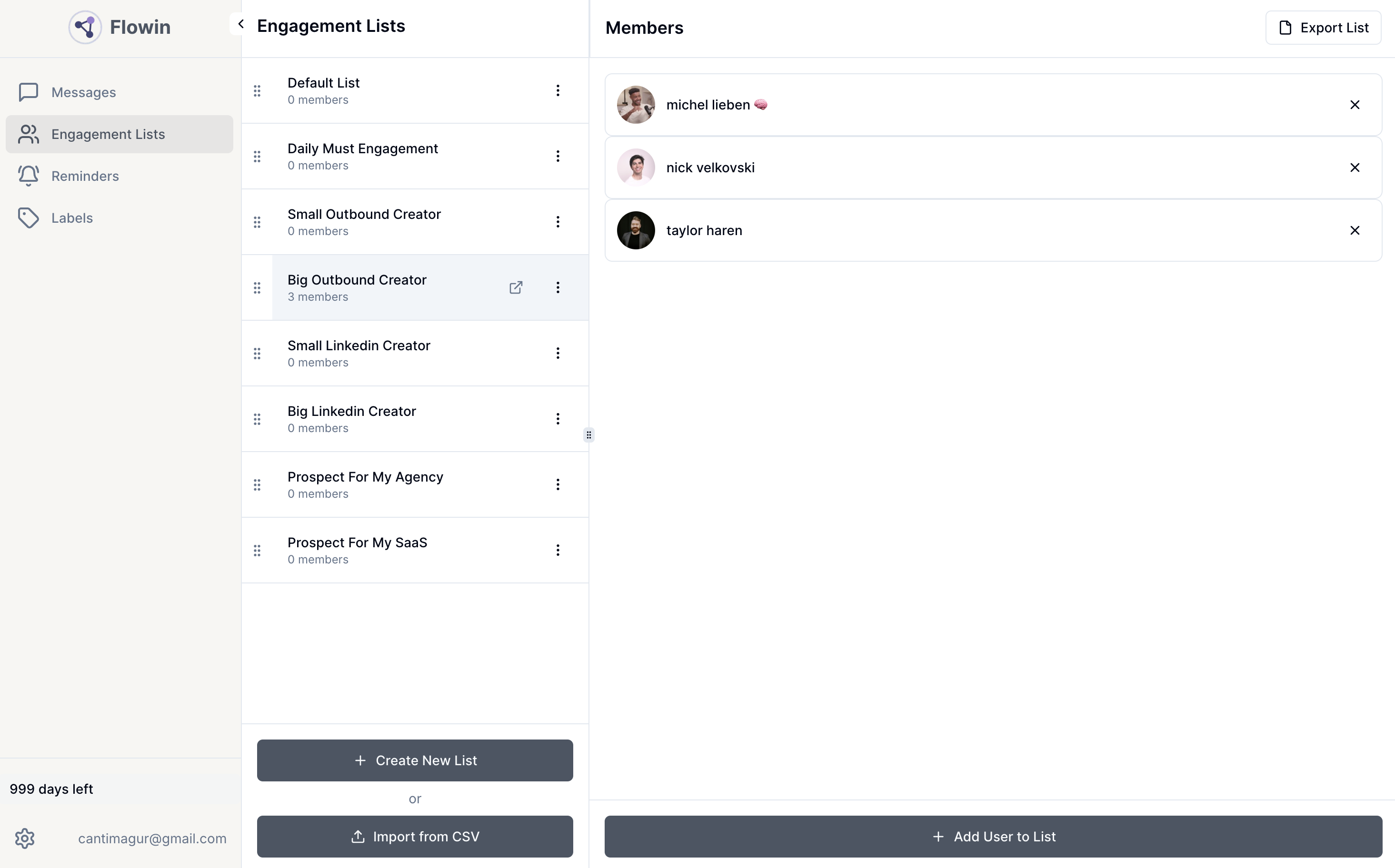Click nick velkovski's profile photo
1395x868 pixels.
[635, 167]
